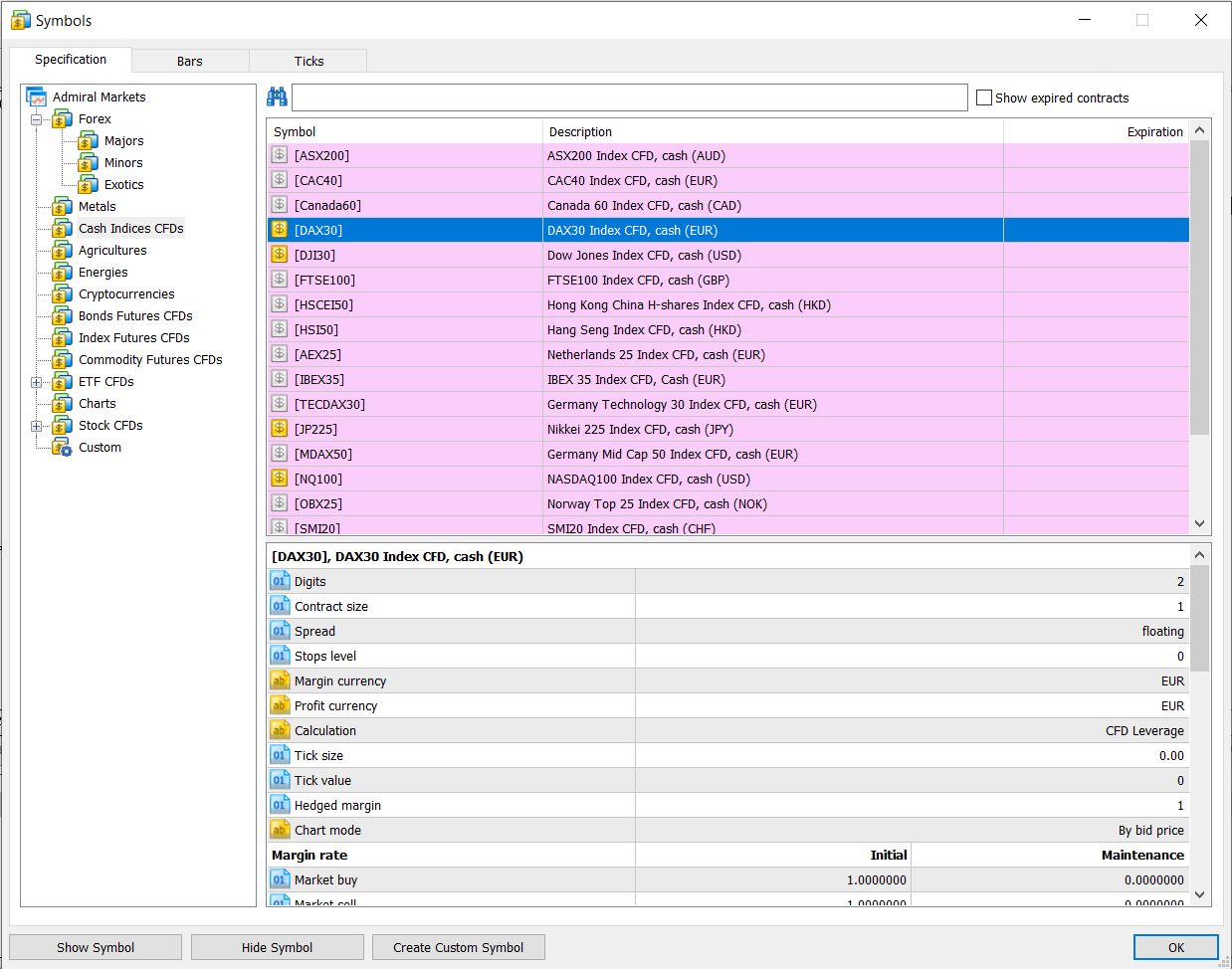Expand the ETF CFDs tree node
This screenshot has height=969, width=1232.
tap(37, 382)
